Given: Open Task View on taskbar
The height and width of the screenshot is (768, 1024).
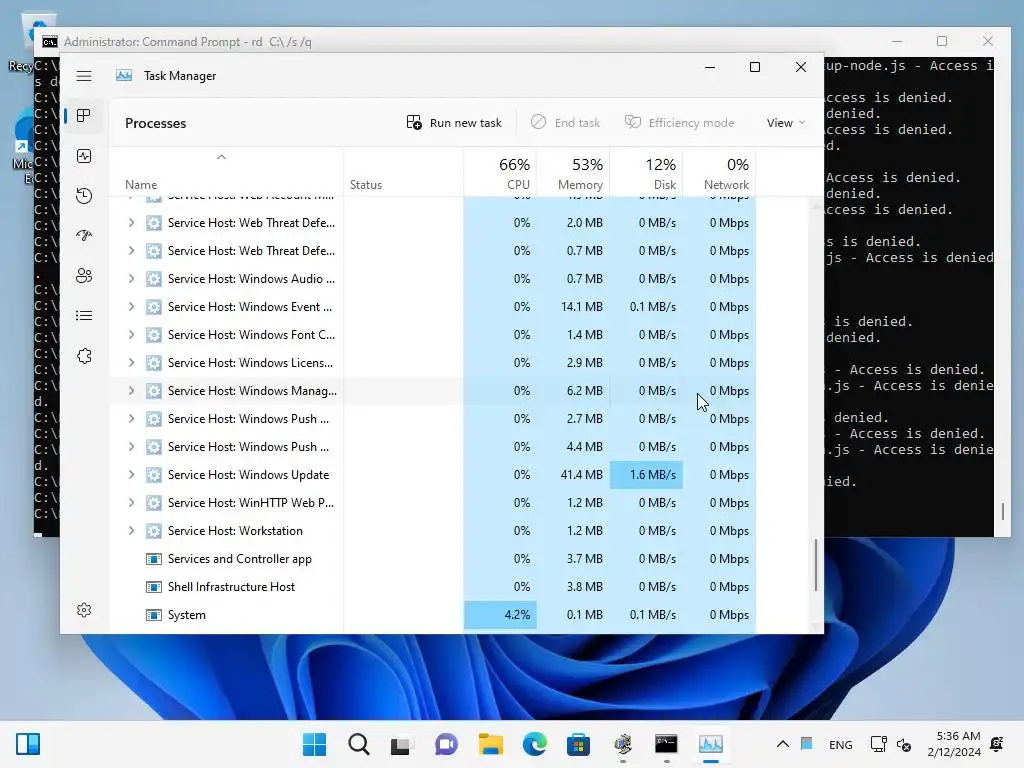Looking at the screenshot, I should click(x=402, y=744).
